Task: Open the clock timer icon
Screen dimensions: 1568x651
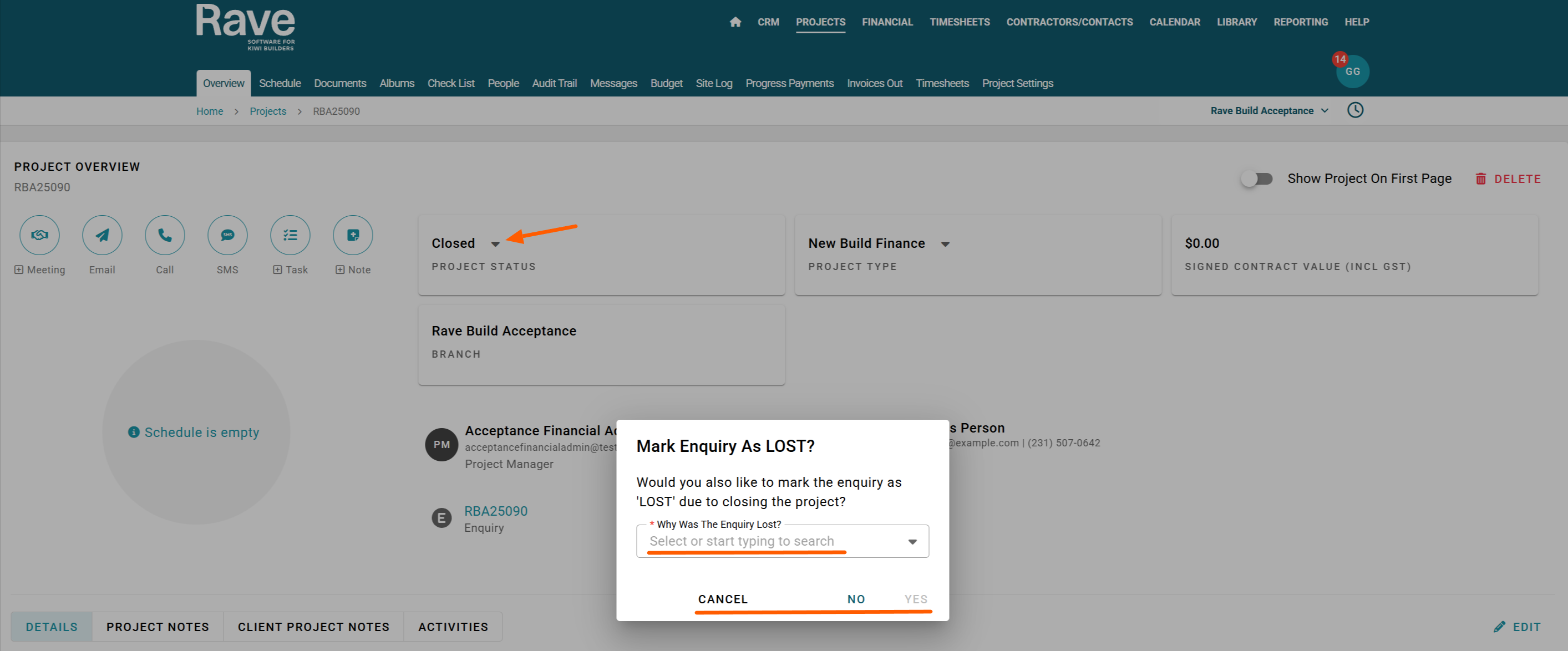Action: (x=1355, y=110)
